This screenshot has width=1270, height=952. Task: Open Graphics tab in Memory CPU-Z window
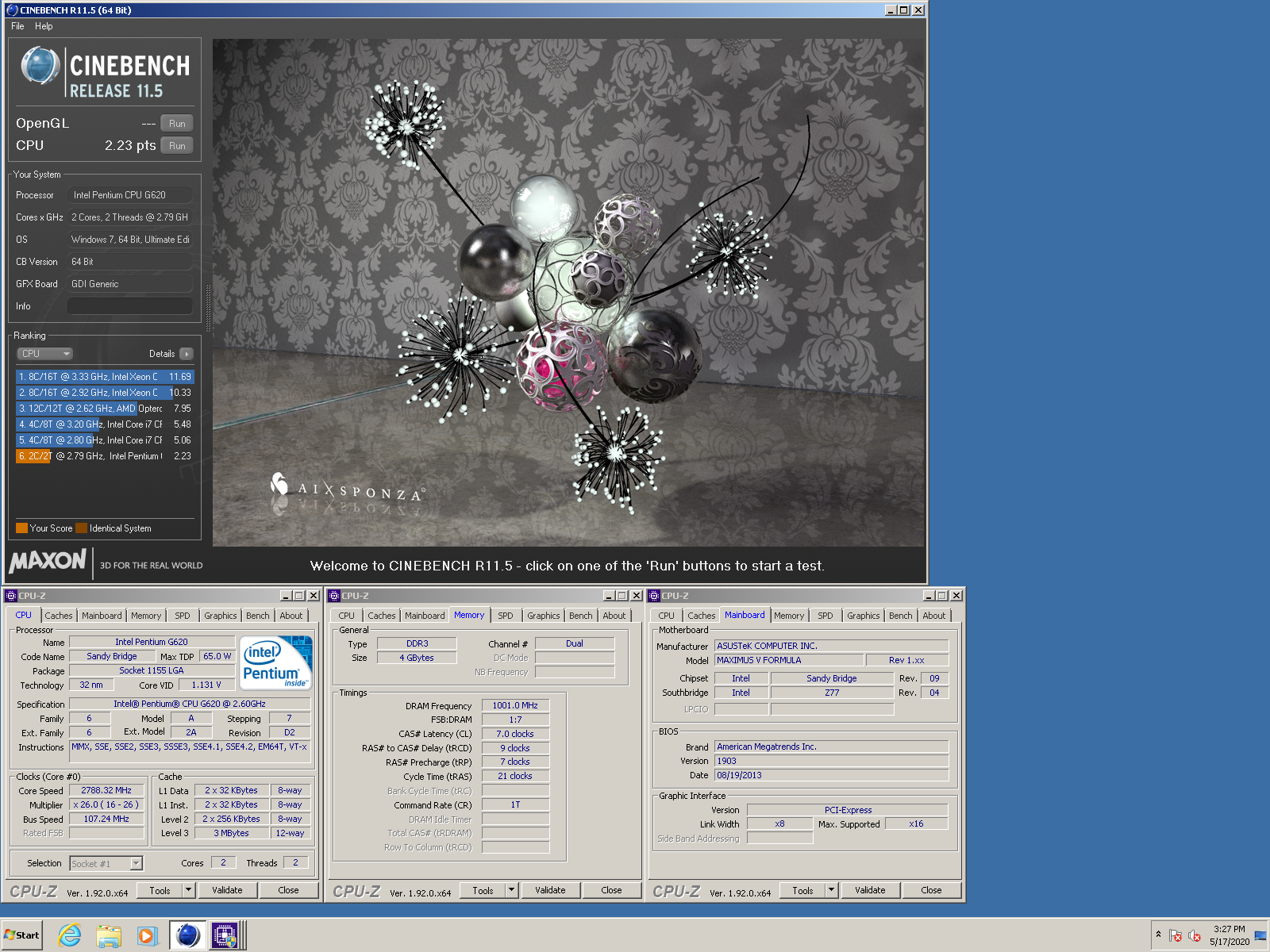pos(544,616)
